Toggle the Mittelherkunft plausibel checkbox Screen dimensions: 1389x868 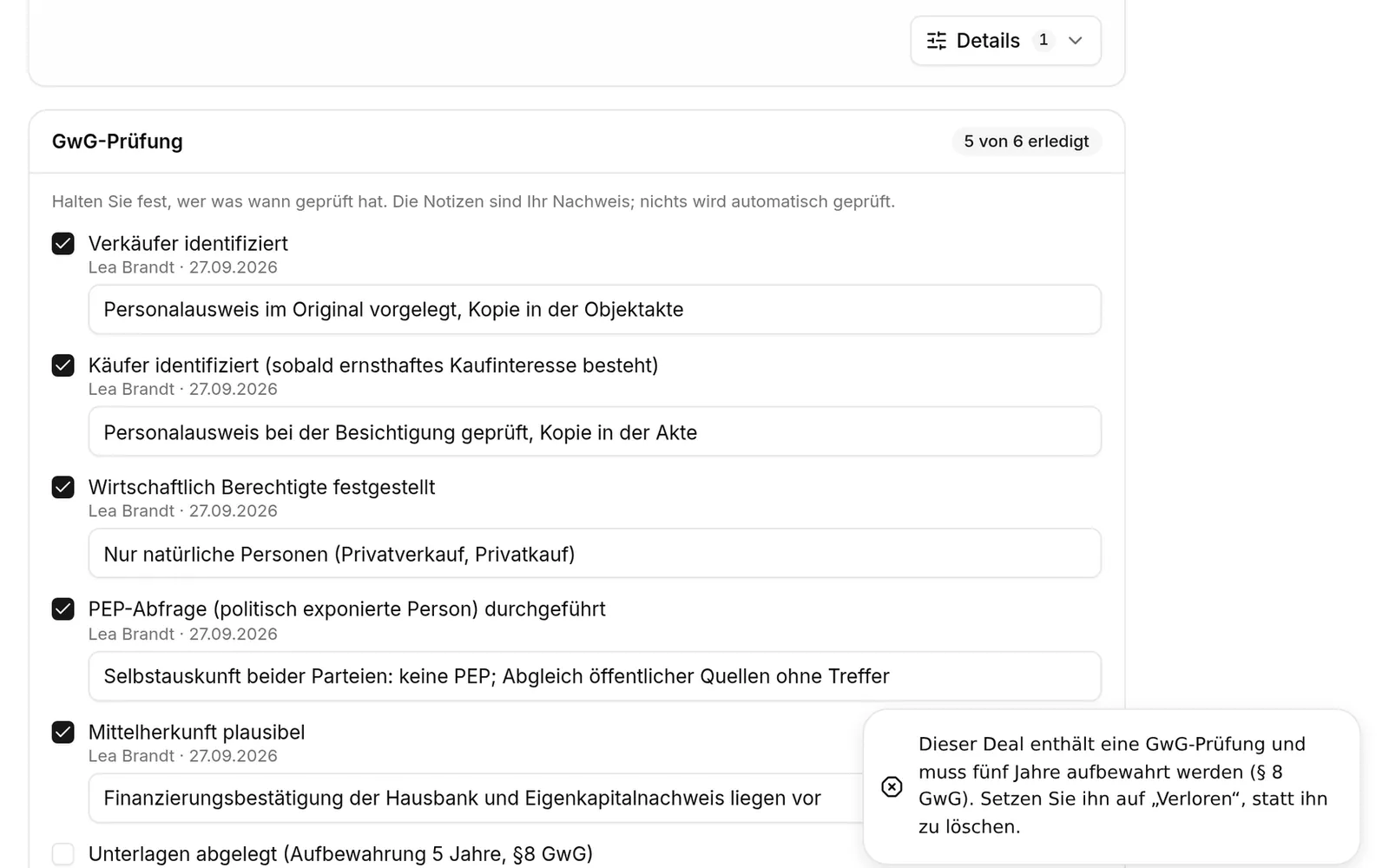pyautogui.click(x=63, y=733)
